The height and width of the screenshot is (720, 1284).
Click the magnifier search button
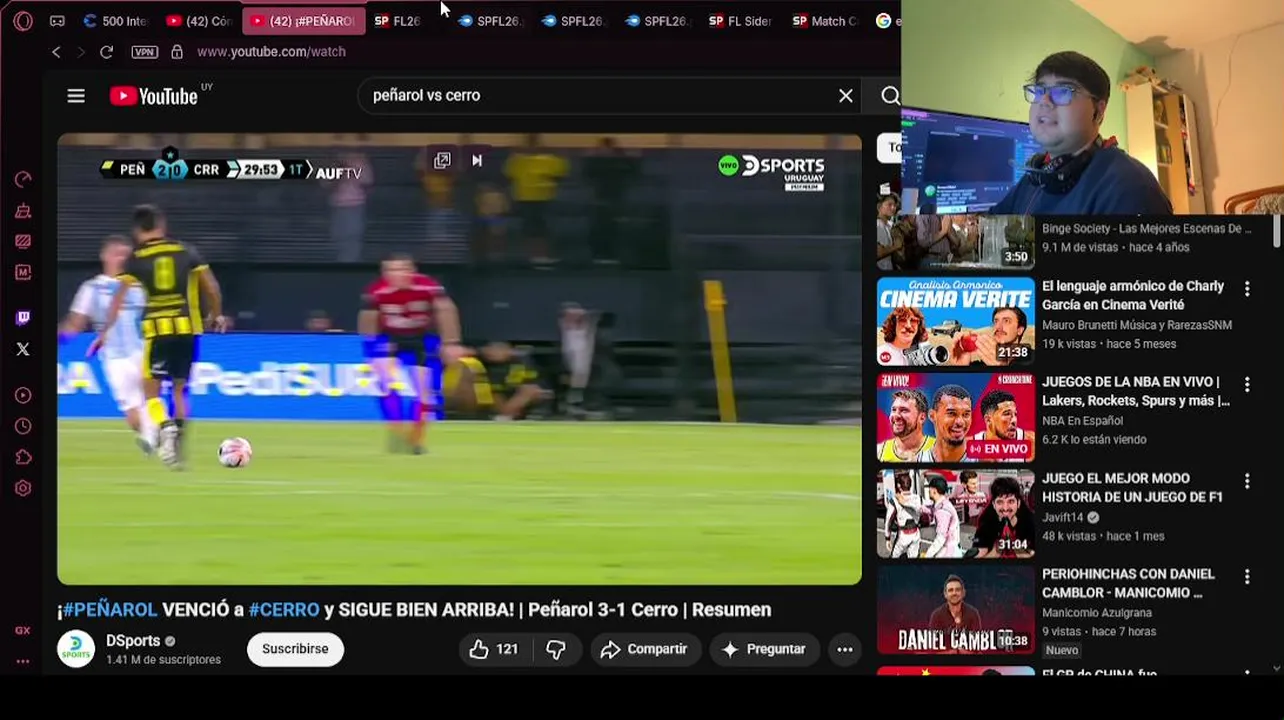(x=890, y=96)
